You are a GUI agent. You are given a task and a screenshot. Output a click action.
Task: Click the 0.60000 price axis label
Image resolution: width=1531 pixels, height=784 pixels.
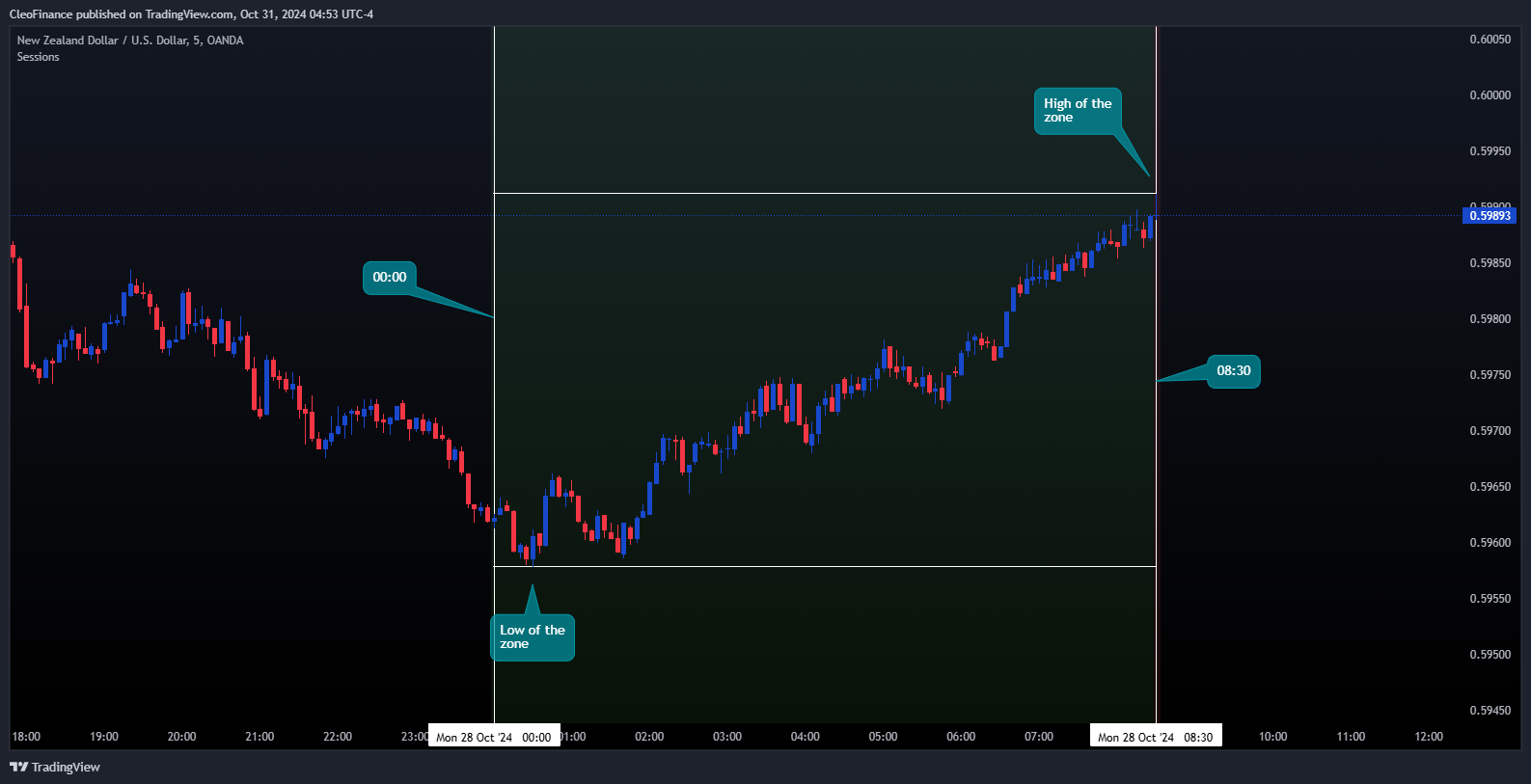[x=1490, y=95]
